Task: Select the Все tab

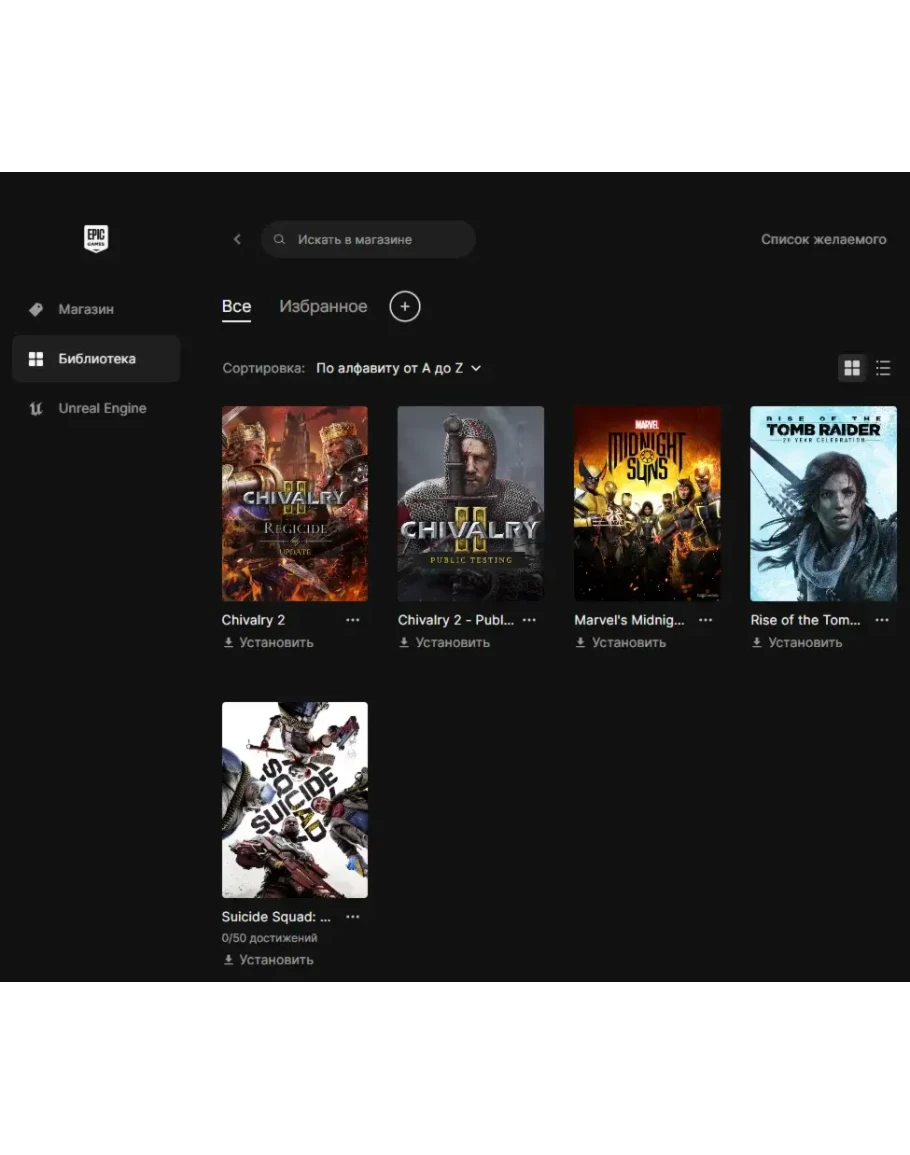Action: (236, 307)
